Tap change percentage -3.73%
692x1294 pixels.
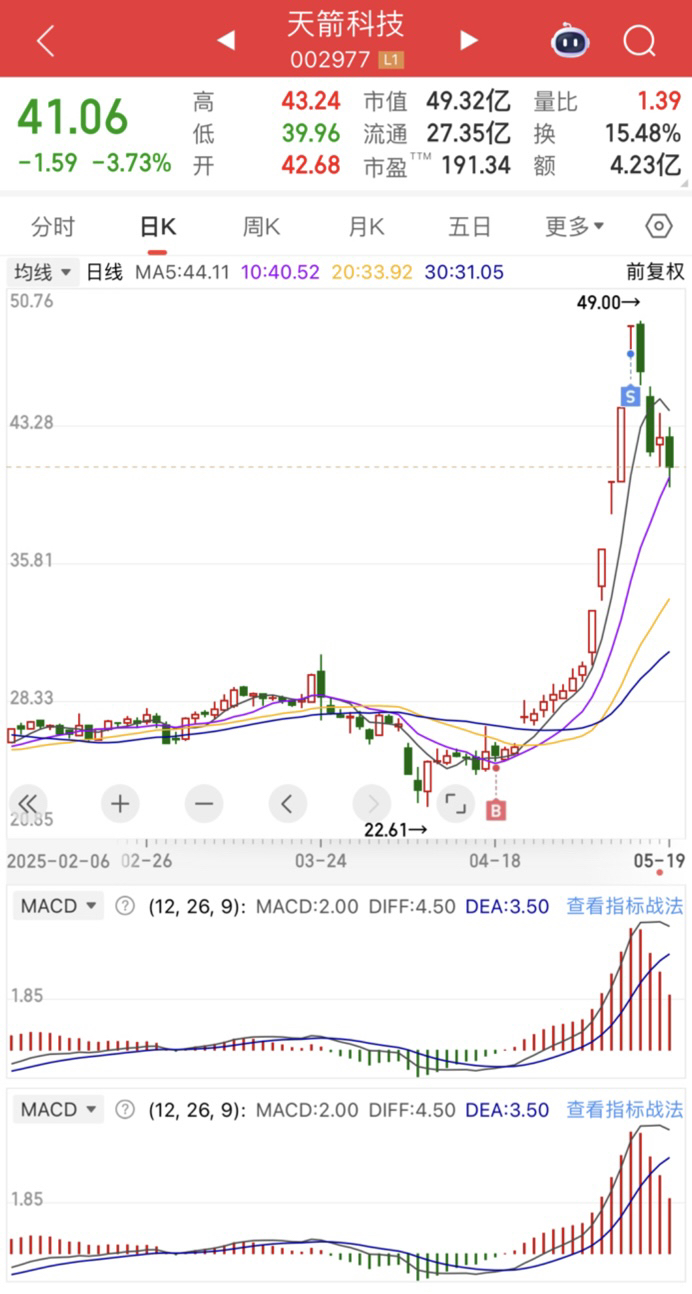(x=131, y=162)
